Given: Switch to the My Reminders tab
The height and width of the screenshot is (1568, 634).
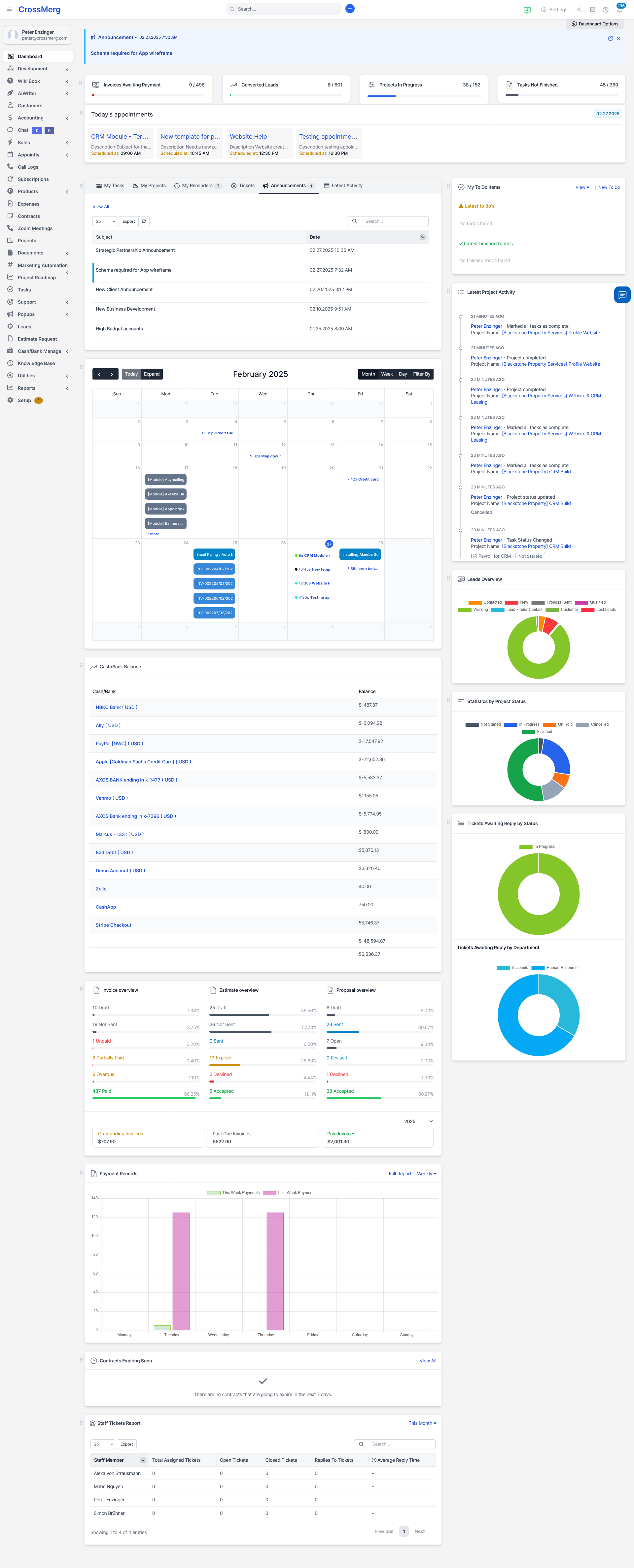Looking at the screenshot, I should coord(197,186).
